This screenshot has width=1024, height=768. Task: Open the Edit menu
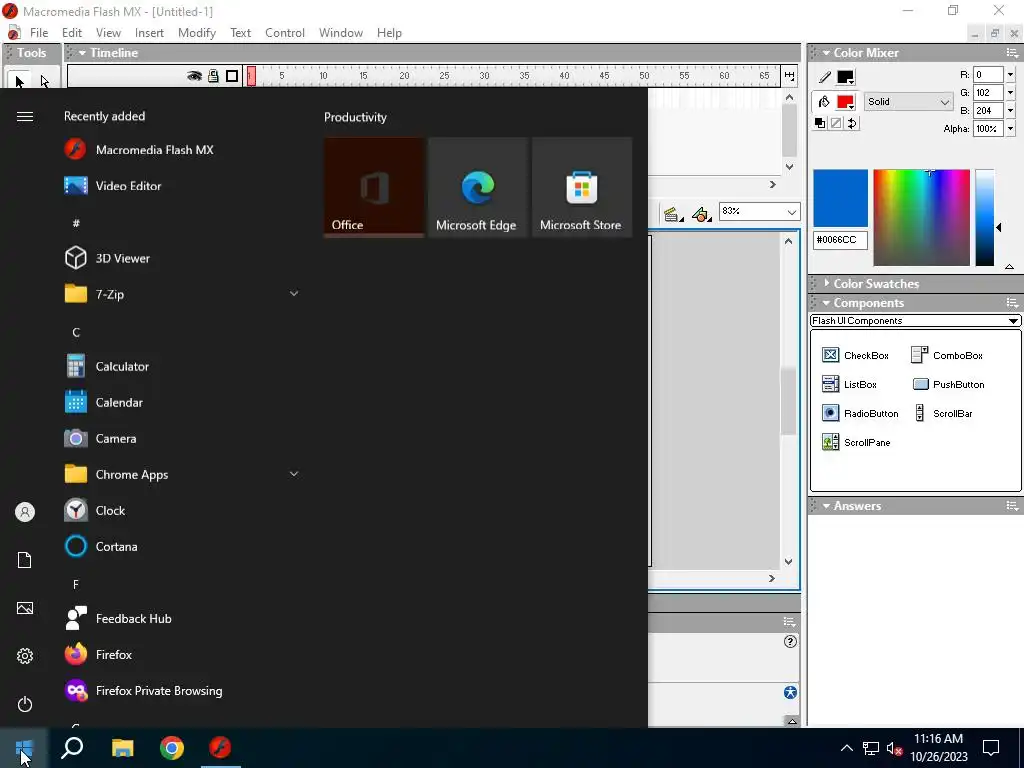tap(72, 33)
